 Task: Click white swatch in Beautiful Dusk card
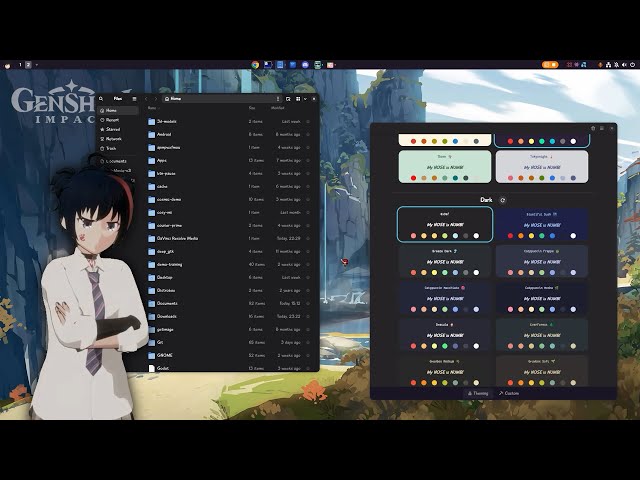click(573, 236)
